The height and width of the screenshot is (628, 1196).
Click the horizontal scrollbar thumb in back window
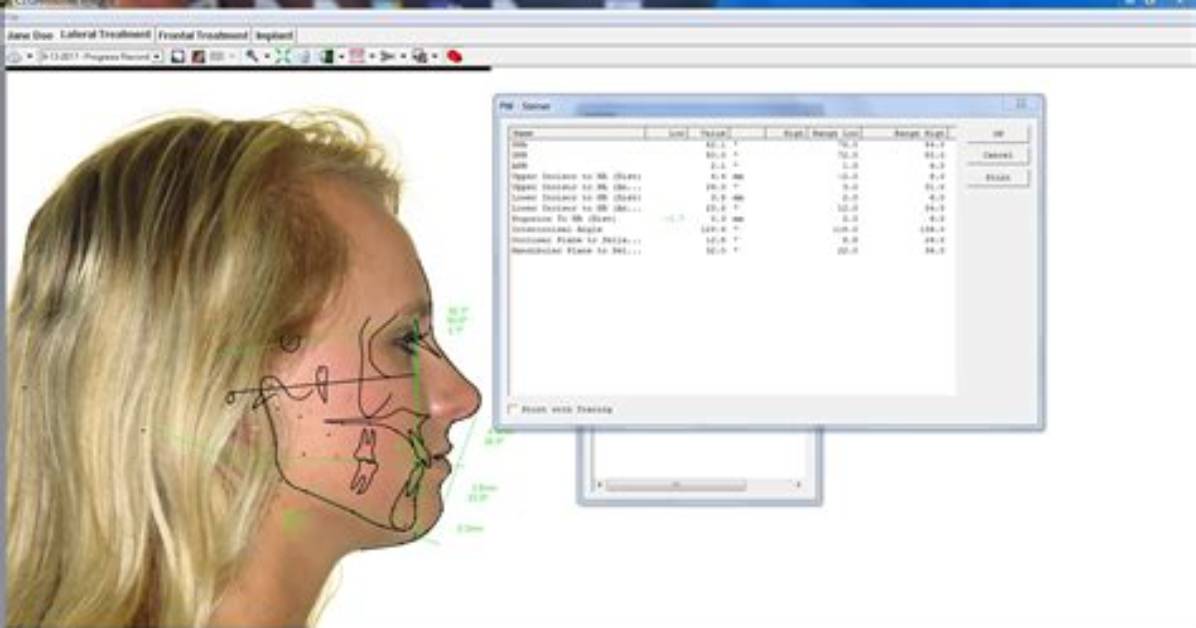(x=676, y=485)
